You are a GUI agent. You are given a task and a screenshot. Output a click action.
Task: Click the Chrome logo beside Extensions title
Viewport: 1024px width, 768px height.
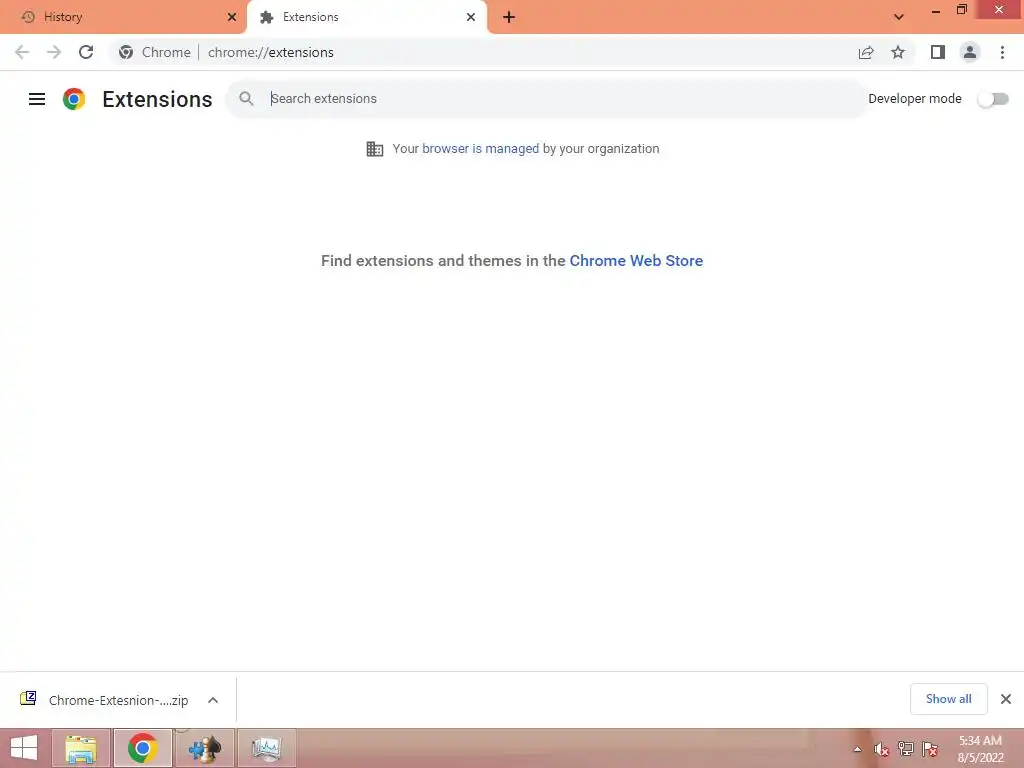[74, 99]
